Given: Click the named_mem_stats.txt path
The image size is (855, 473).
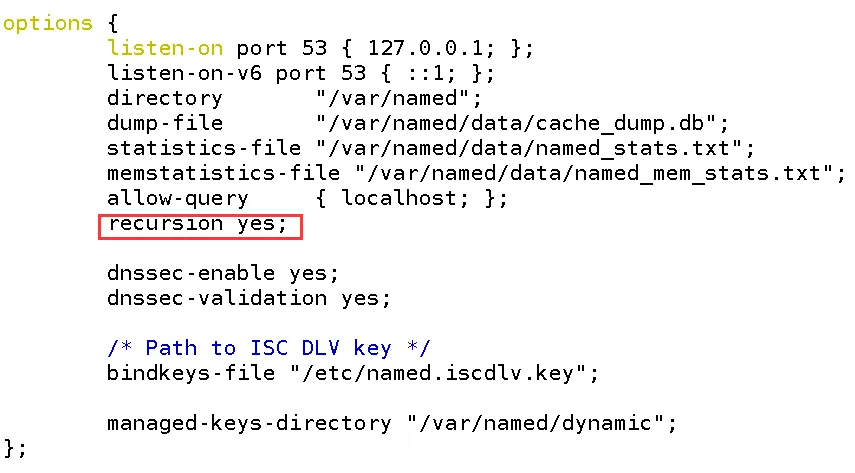Looking at the screenshot, I should click(x=593, y=174).
